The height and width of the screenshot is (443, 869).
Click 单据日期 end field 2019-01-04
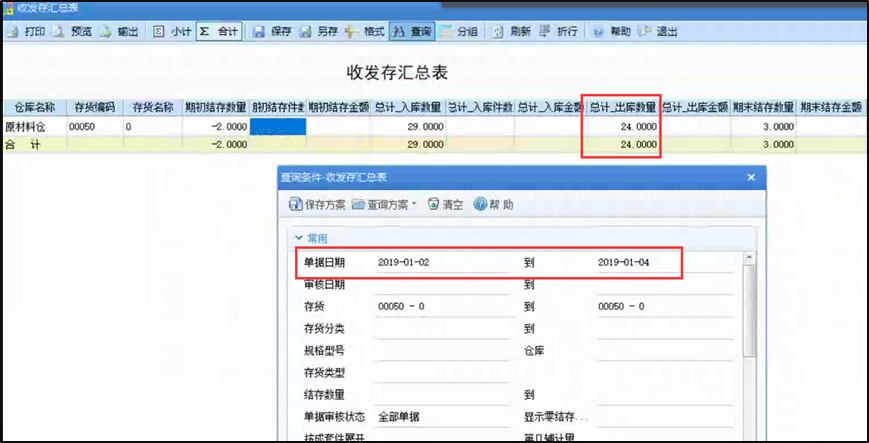click(x=665, y=263)
